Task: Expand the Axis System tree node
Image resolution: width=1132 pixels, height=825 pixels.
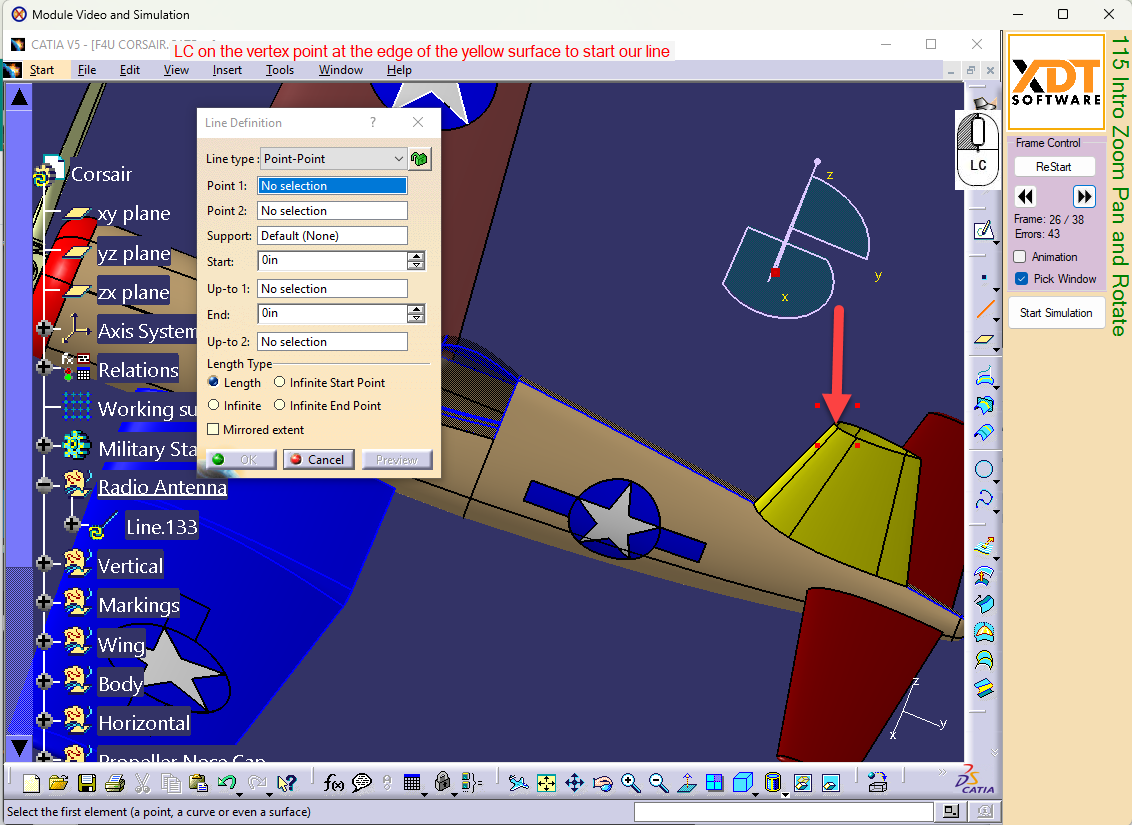Action: click(x=44, y=328)
